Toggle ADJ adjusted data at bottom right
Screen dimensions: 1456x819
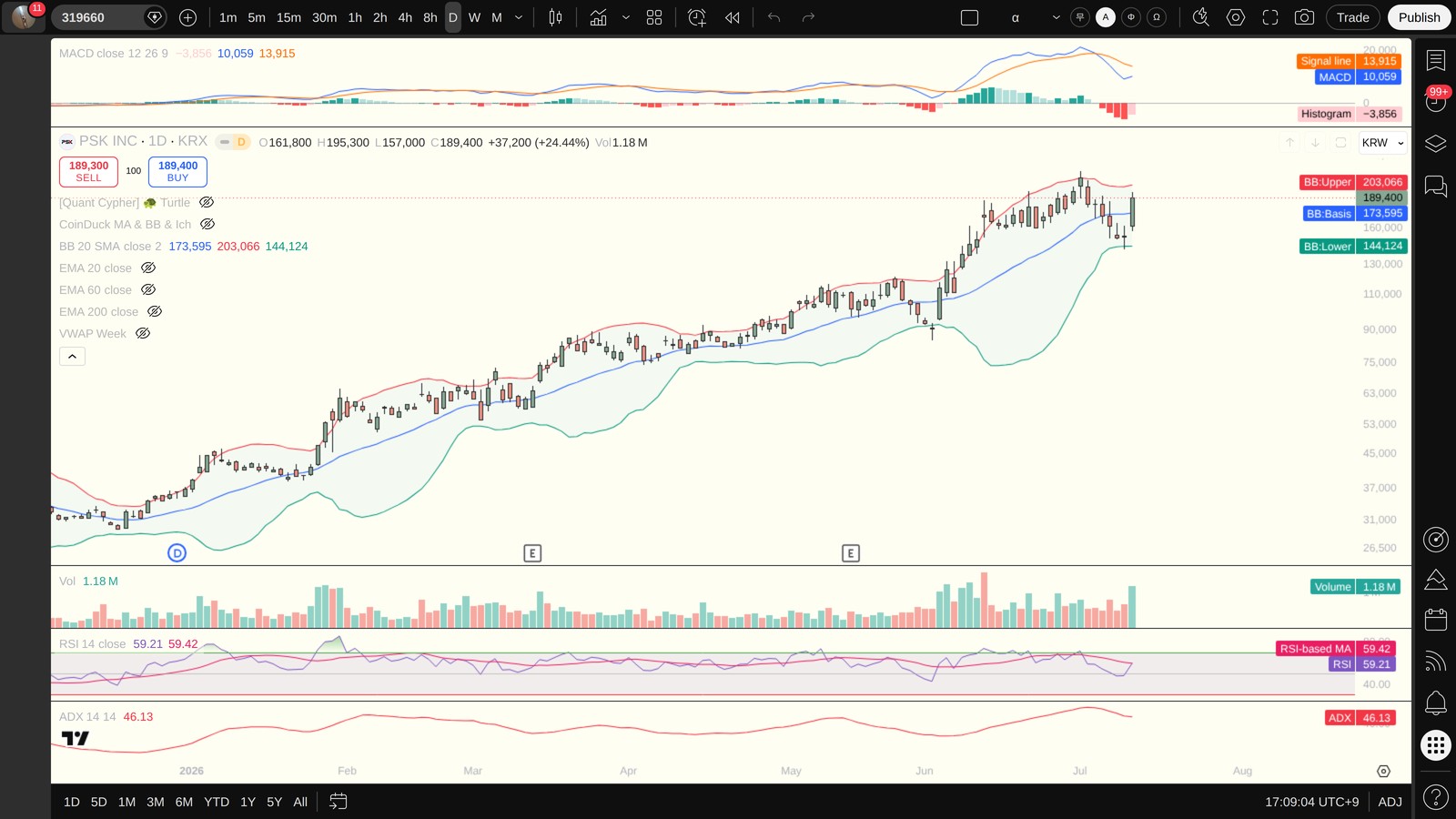coord(1390,802)
